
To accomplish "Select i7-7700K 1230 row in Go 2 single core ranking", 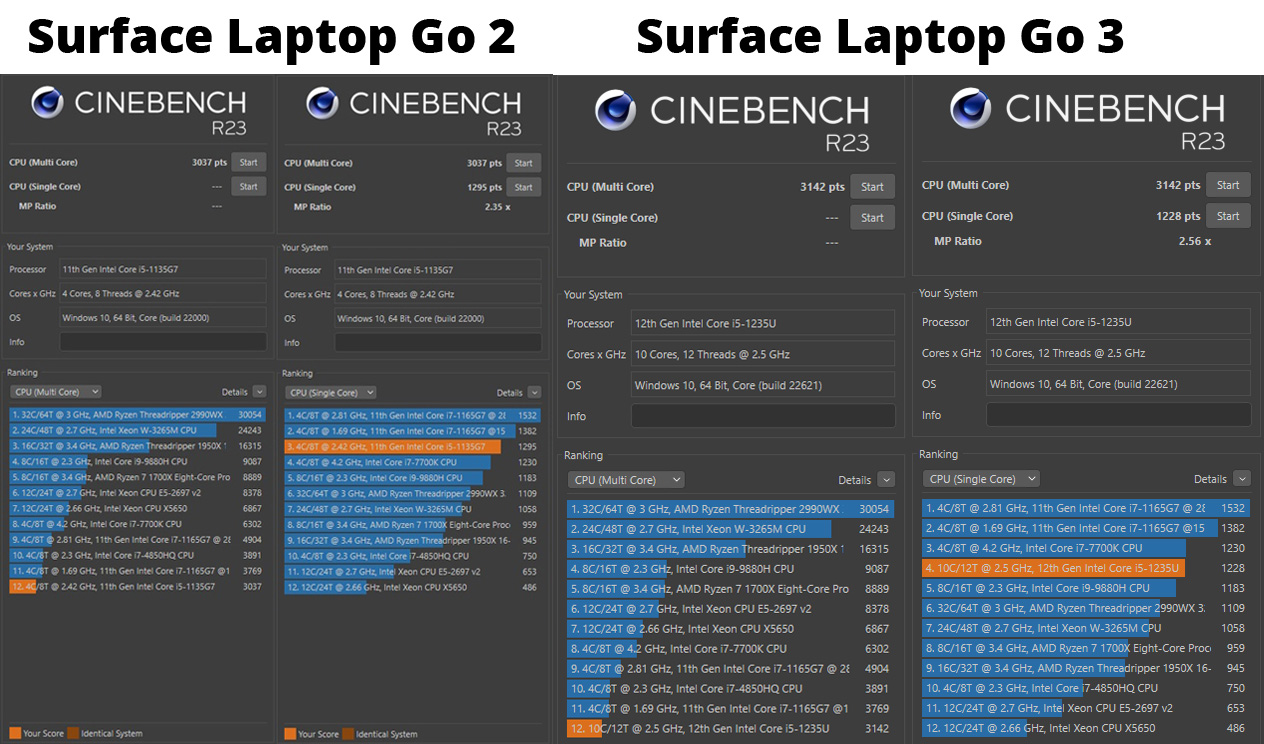I will pos(413,462).
